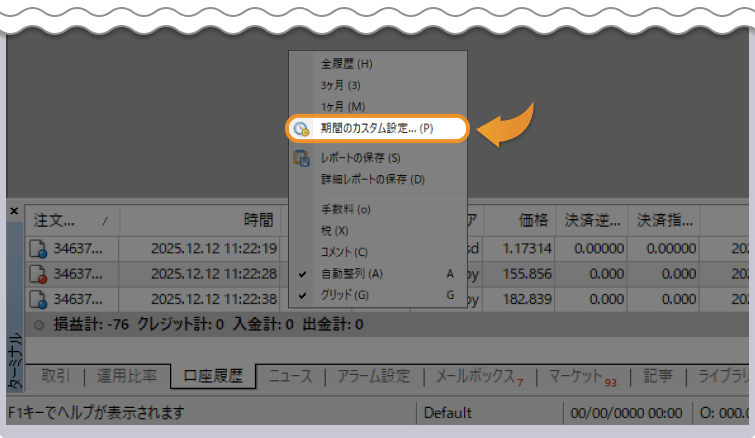Close the terminal panel with X
Screen dimensions: 755x438
(x=14, y=211)
